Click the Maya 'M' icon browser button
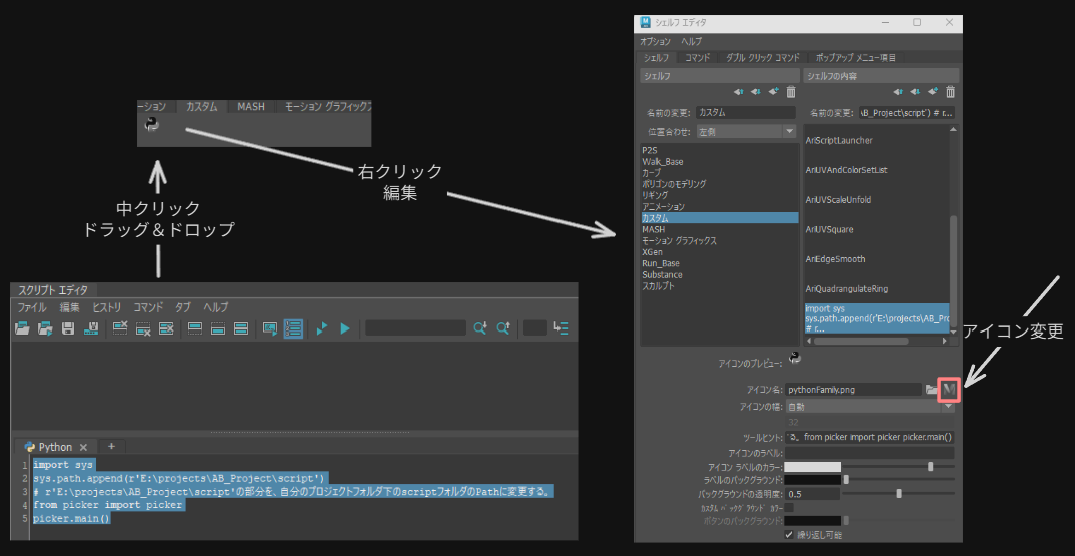This screenshot has width=1075, height=556. (x=950, y=389)
